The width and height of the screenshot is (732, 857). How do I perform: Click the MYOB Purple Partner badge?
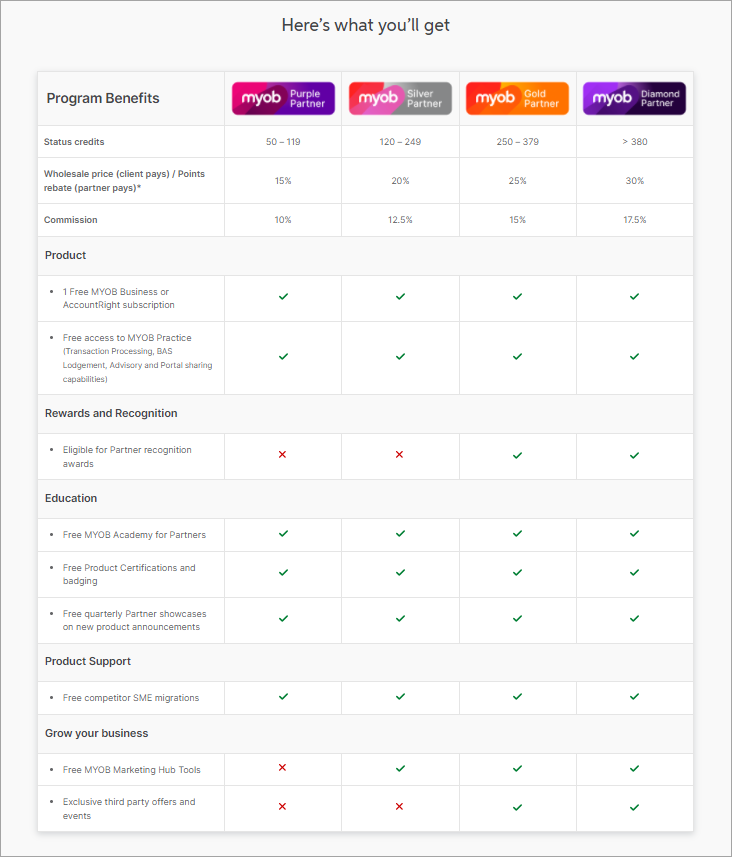(x=283, y=98)
